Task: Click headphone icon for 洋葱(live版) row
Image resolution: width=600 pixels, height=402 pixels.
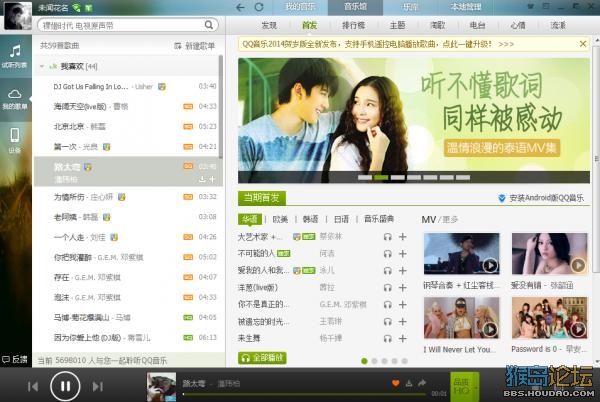Action: tap(388, 288)
